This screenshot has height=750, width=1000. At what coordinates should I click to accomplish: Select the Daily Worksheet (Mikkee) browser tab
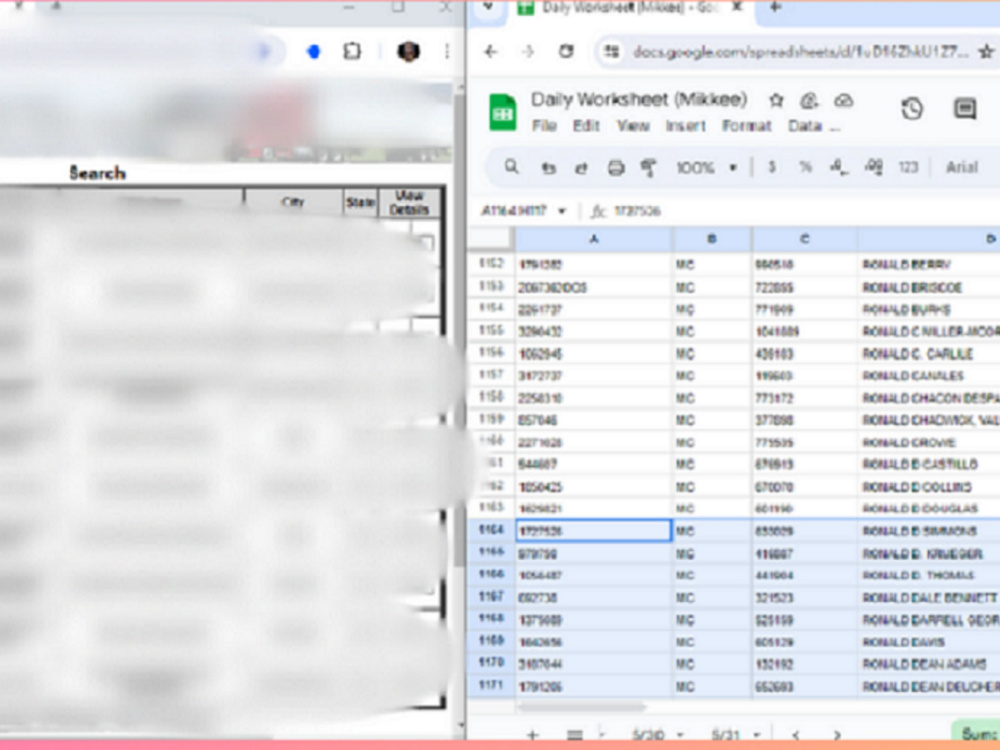coord(628,8)
